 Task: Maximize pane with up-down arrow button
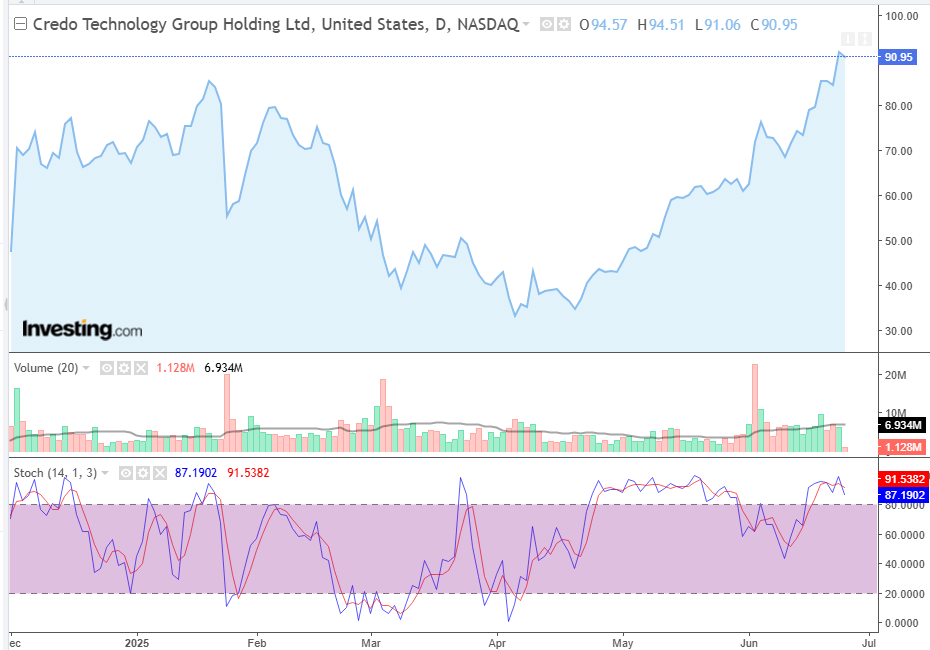(x=865, y=39)
